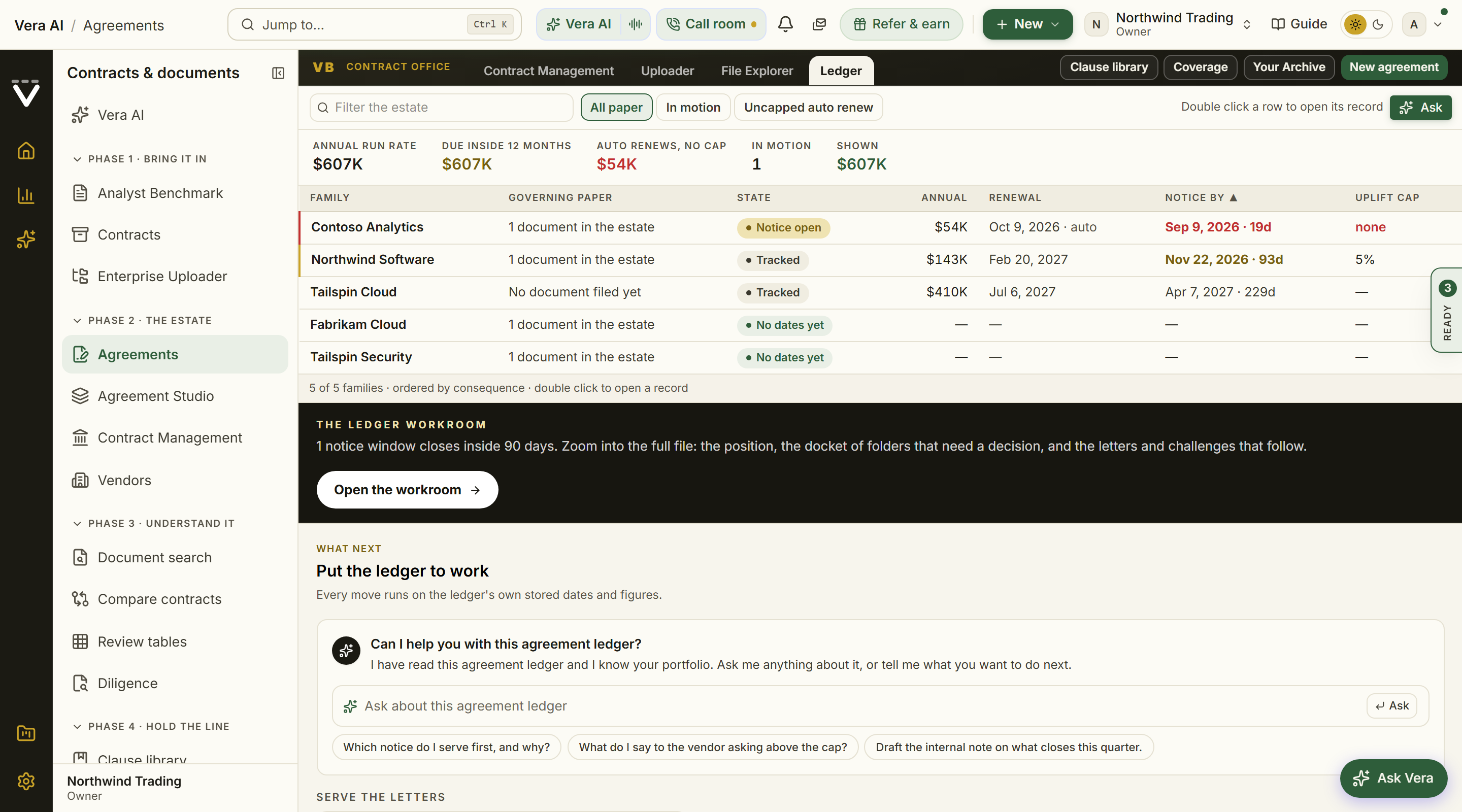Screen dimensions: 1462x812
Task: Open settings gear in left rail
Action: pyautogui.click(x=26, y=782)
